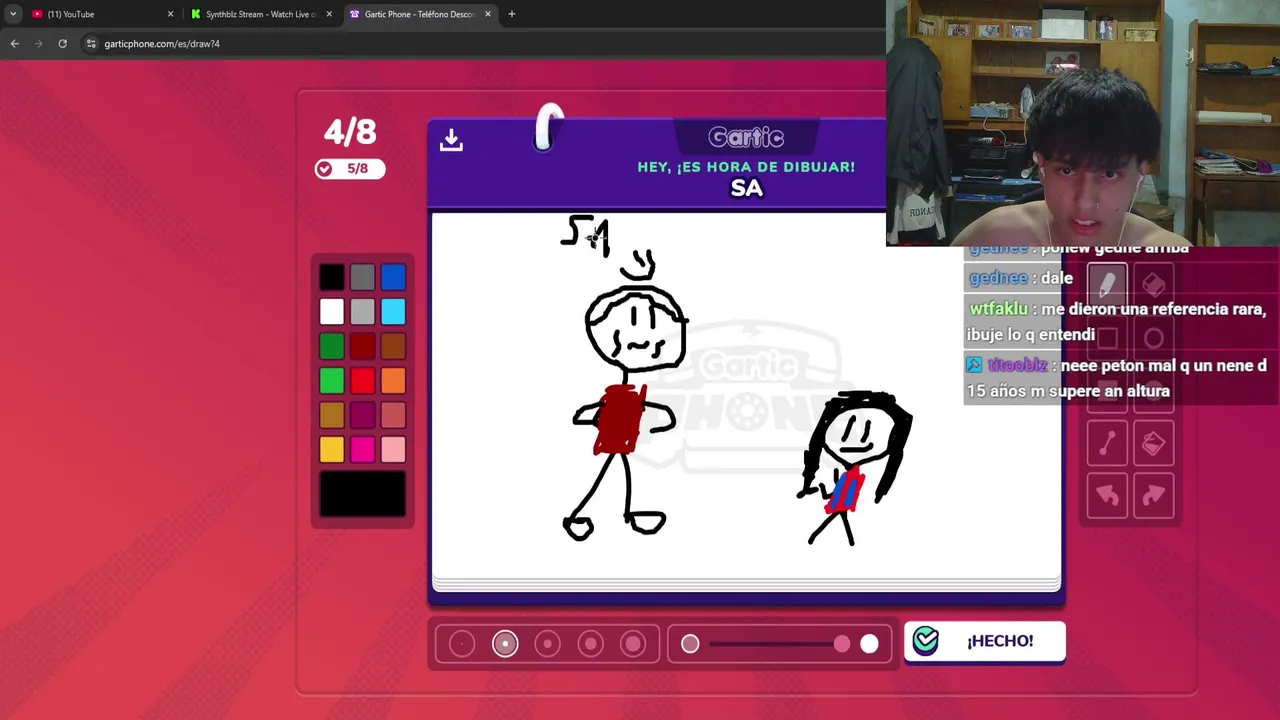Click the drawing prompt text SA
This screenshot has width=1280, height=720.
pyautogui.click(x=747, y=188)
